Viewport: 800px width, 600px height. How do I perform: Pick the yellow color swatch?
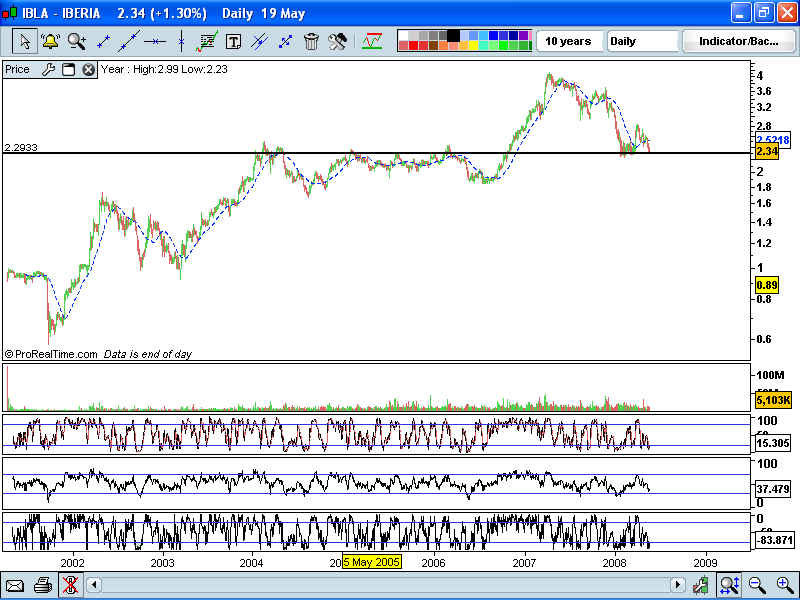pyautogui.click(x=473, y=45)
